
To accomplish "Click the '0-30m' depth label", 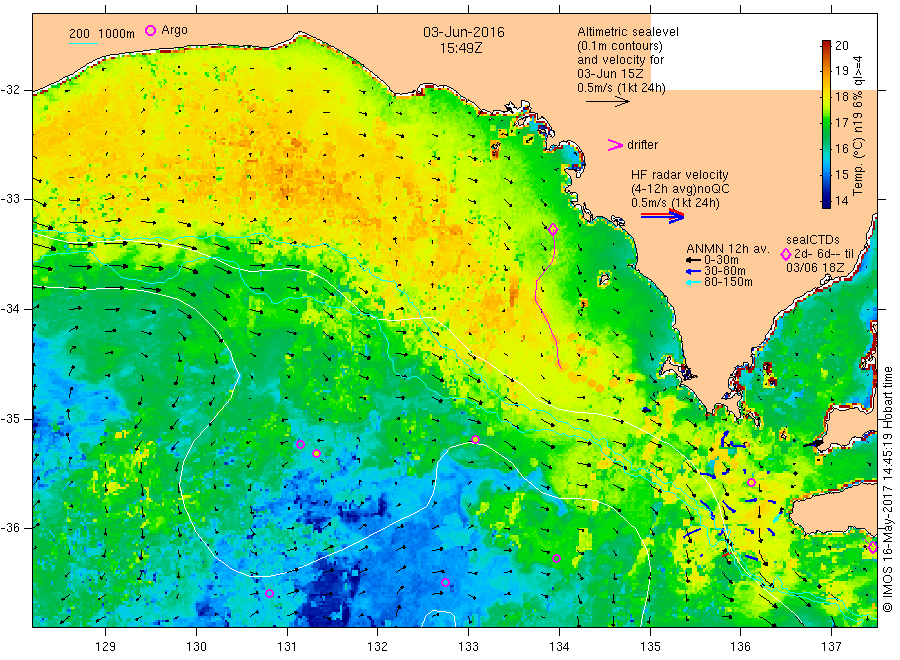I will (x=721, y=260).
